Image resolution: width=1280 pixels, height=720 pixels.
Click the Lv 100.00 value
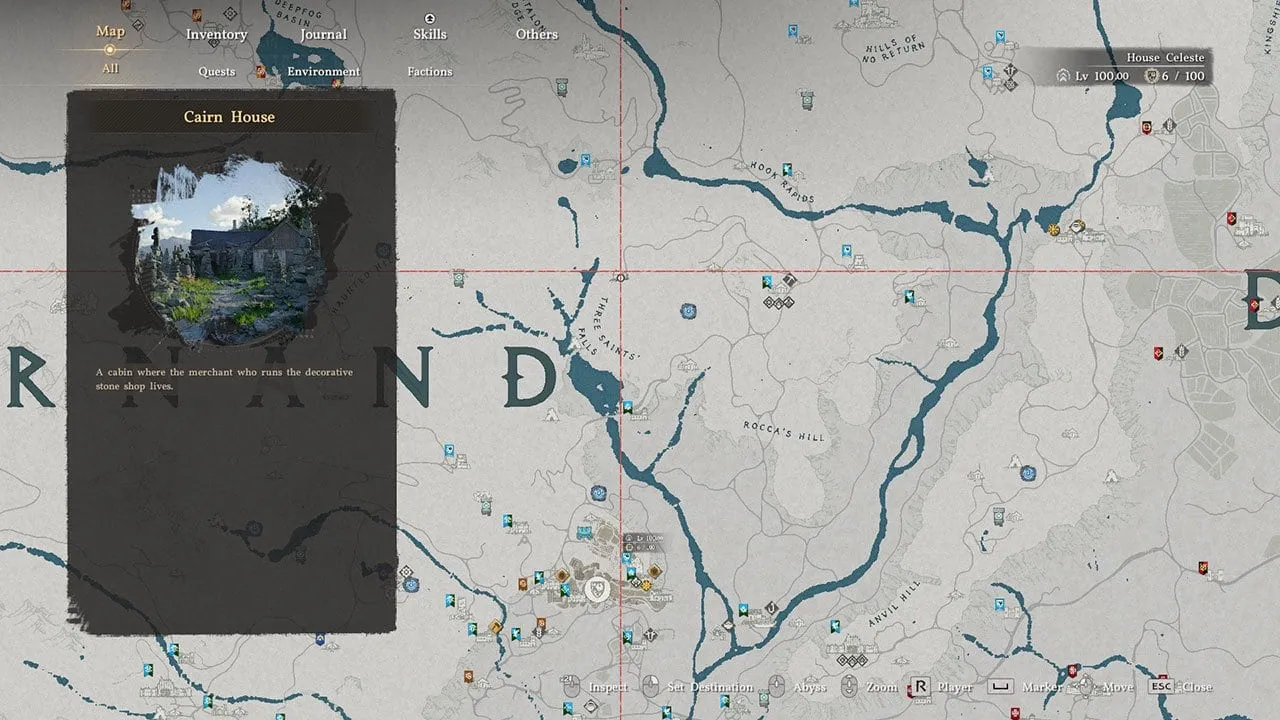point(1103,76)
